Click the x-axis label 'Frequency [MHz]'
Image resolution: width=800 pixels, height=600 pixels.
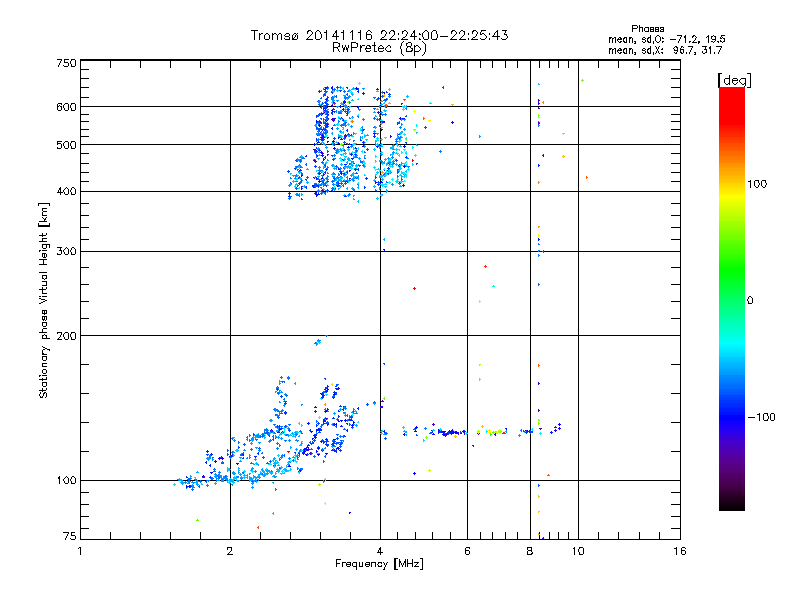[x=379, y=564]
